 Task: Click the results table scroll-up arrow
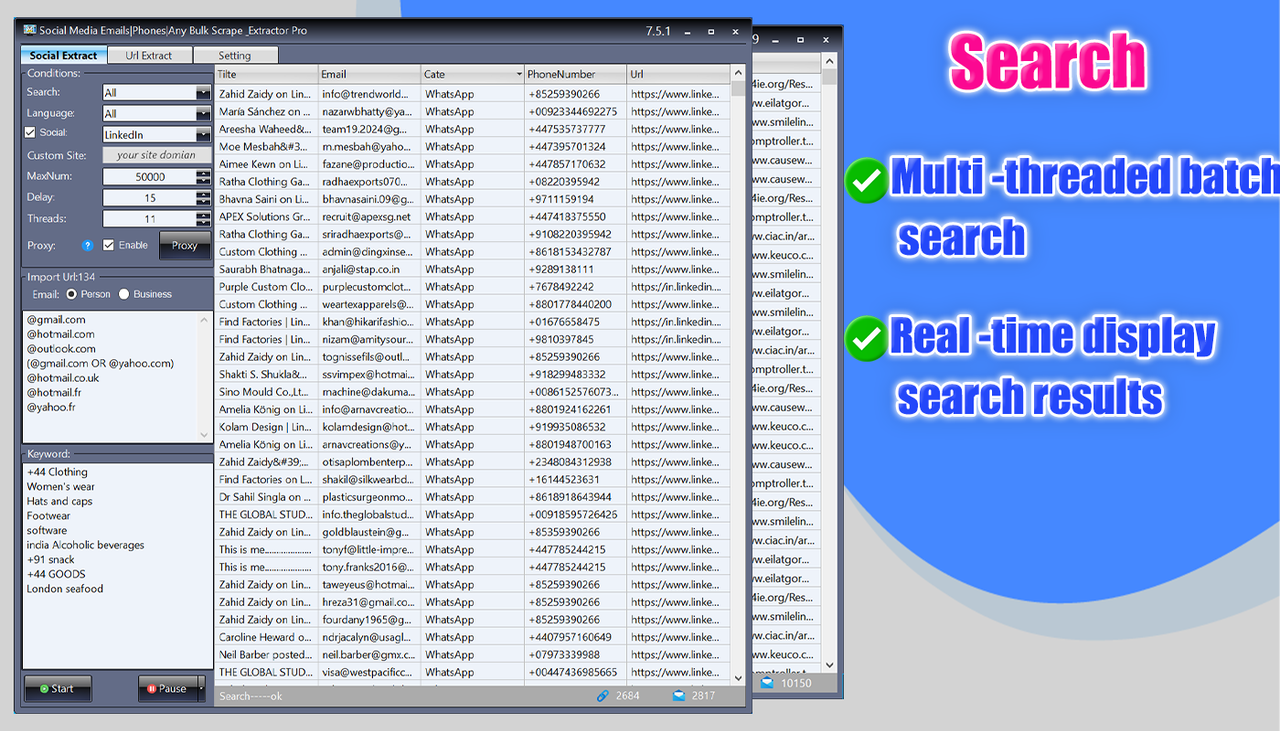(x=738, y=74)
